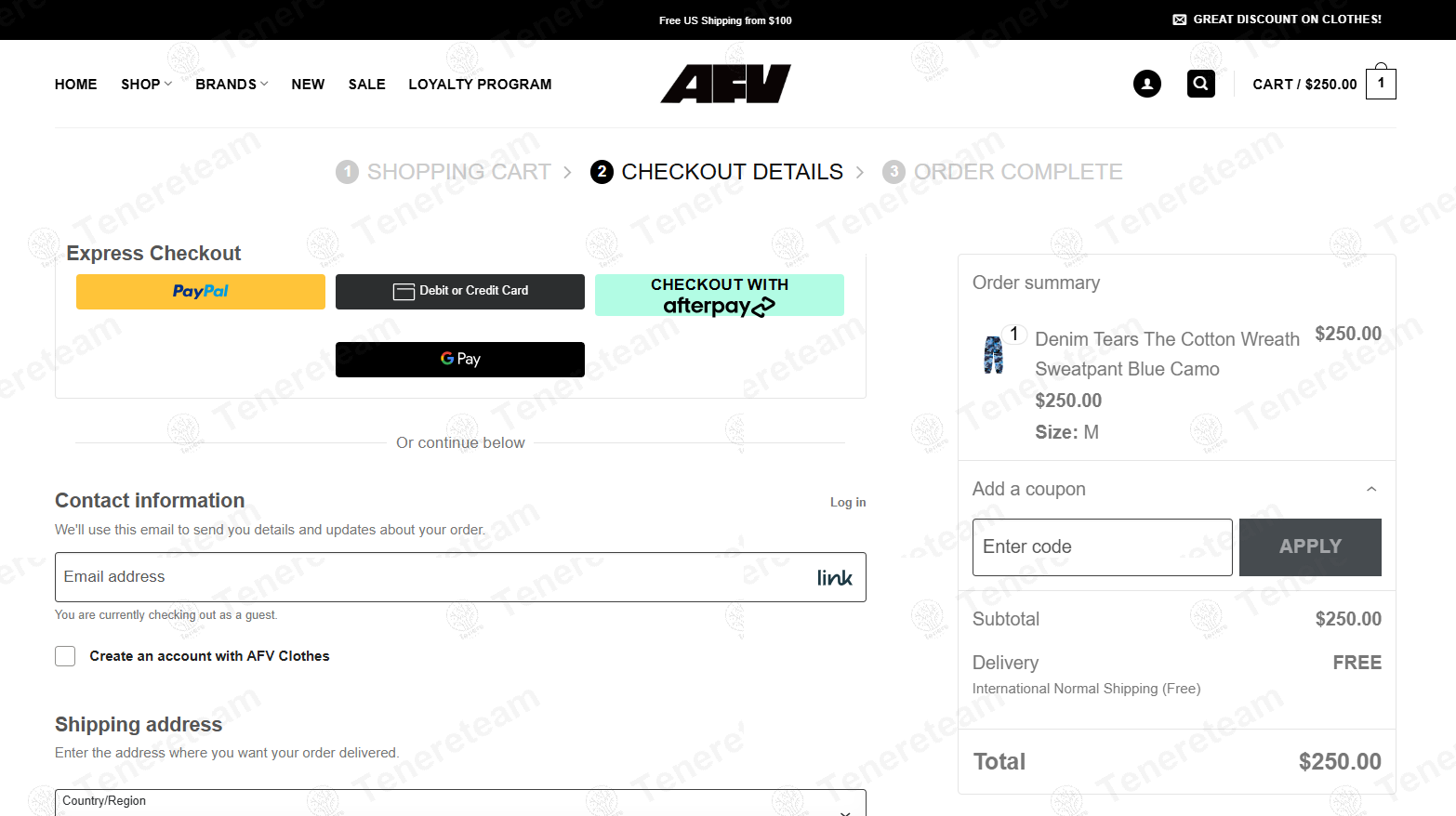This screenshot has height=816, width=1456.
Task: Open the user account icon
Action: click(1146, 84)
